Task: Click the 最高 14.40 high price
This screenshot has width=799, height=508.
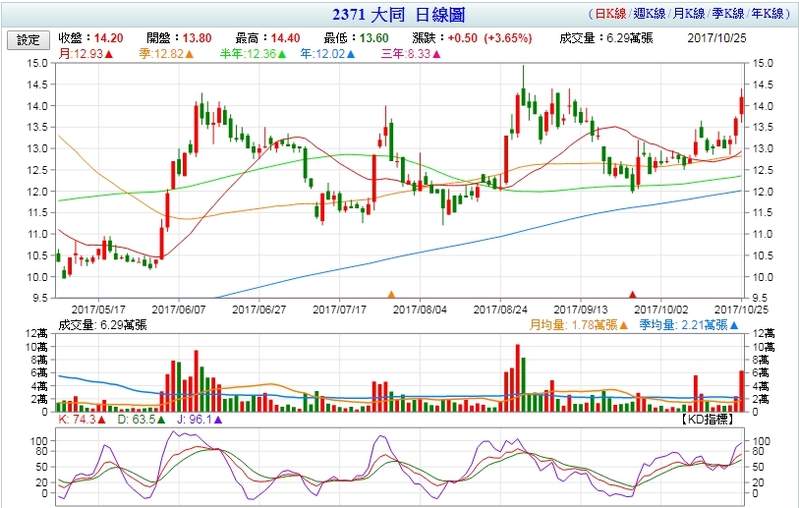Action: pyautogui.click(x=268, y=38)
